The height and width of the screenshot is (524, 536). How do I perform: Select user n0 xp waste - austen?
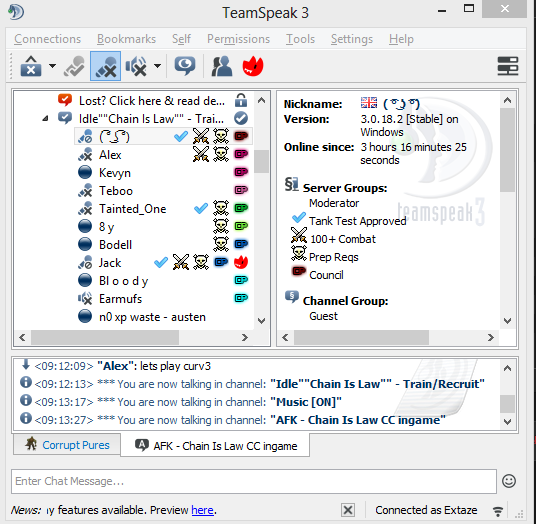152,317
